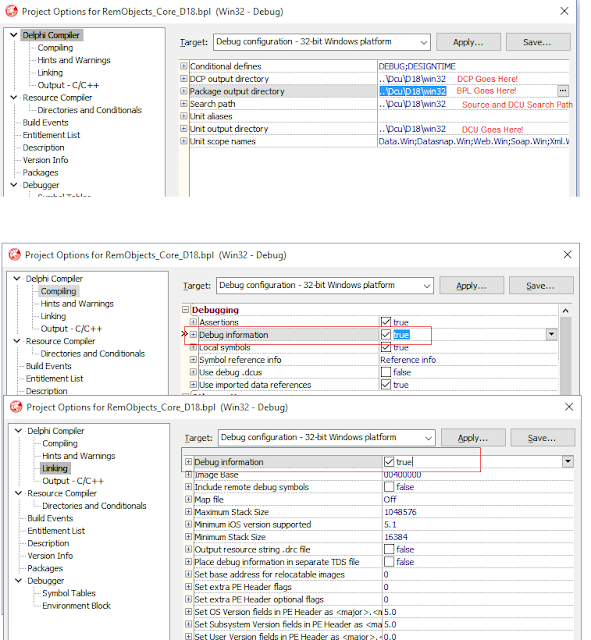
Task: Select Directories and Conditionals in Linking page window
Action: click(x=94, y=506)
